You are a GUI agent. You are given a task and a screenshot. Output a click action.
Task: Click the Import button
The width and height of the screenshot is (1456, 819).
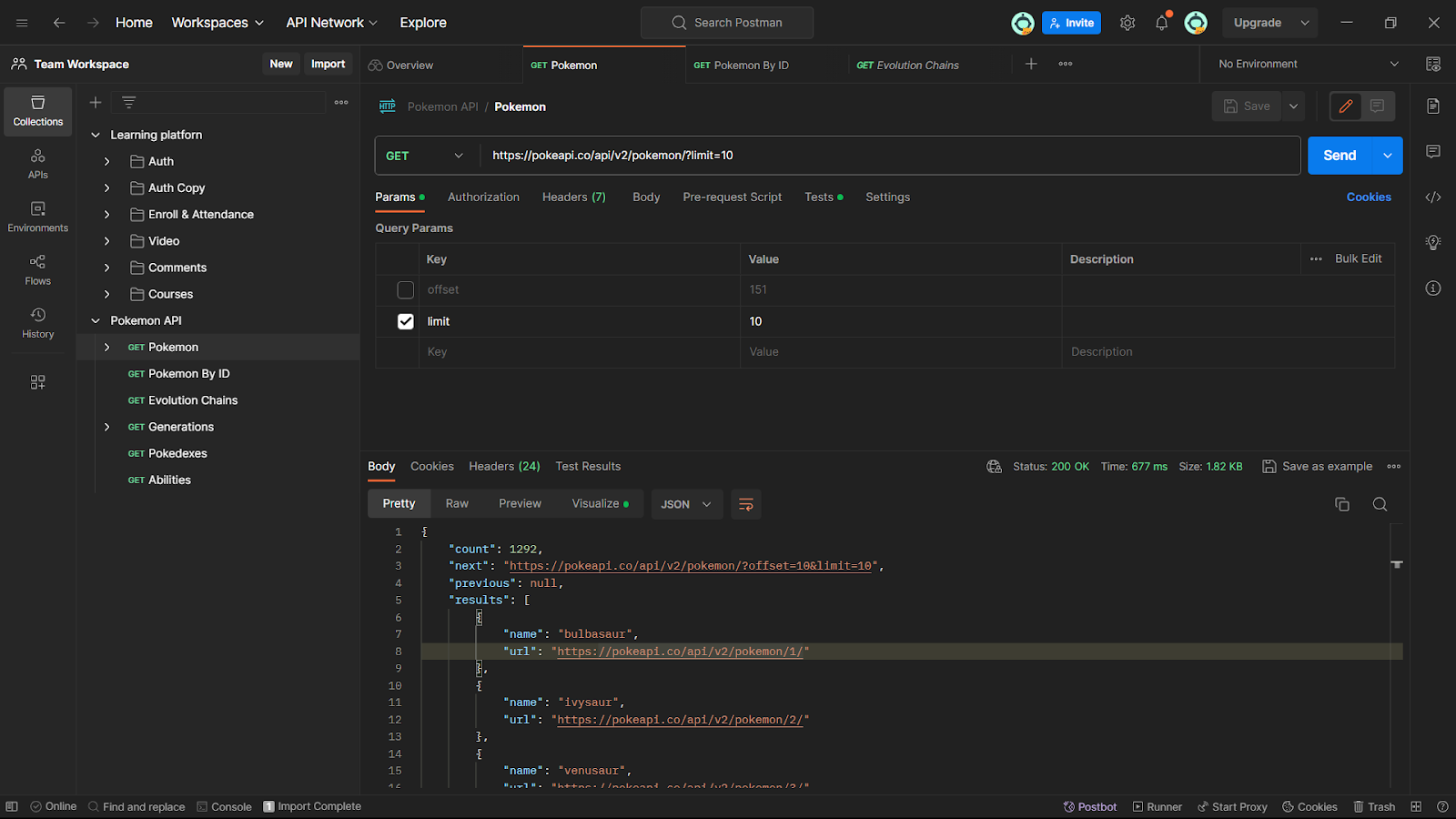click(328, 64)
